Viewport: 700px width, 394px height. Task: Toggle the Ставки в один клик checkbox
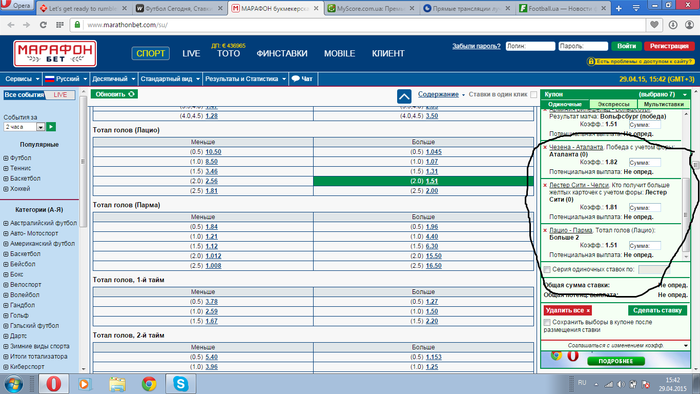pos(533,95)
